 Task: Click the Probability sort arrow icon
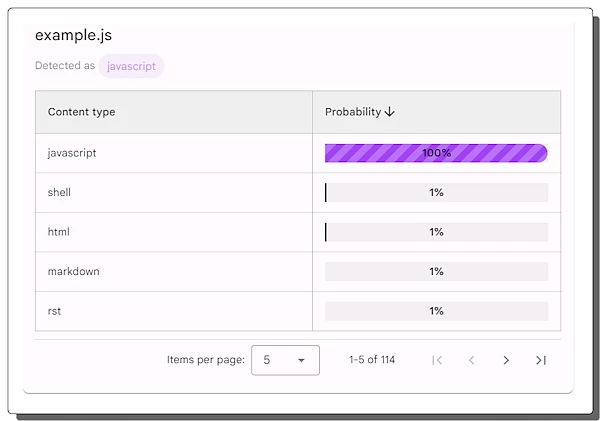click(390, 112)
